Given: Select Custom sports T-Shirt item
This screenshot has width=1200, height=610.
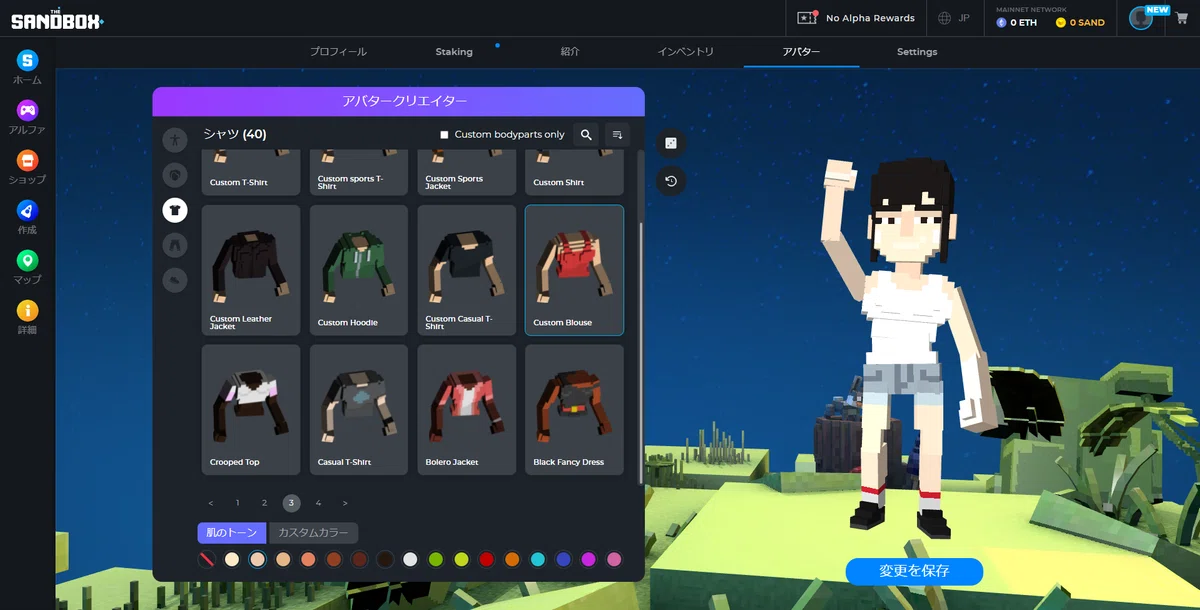Looking at the screenshot, I should pos(359,172).
